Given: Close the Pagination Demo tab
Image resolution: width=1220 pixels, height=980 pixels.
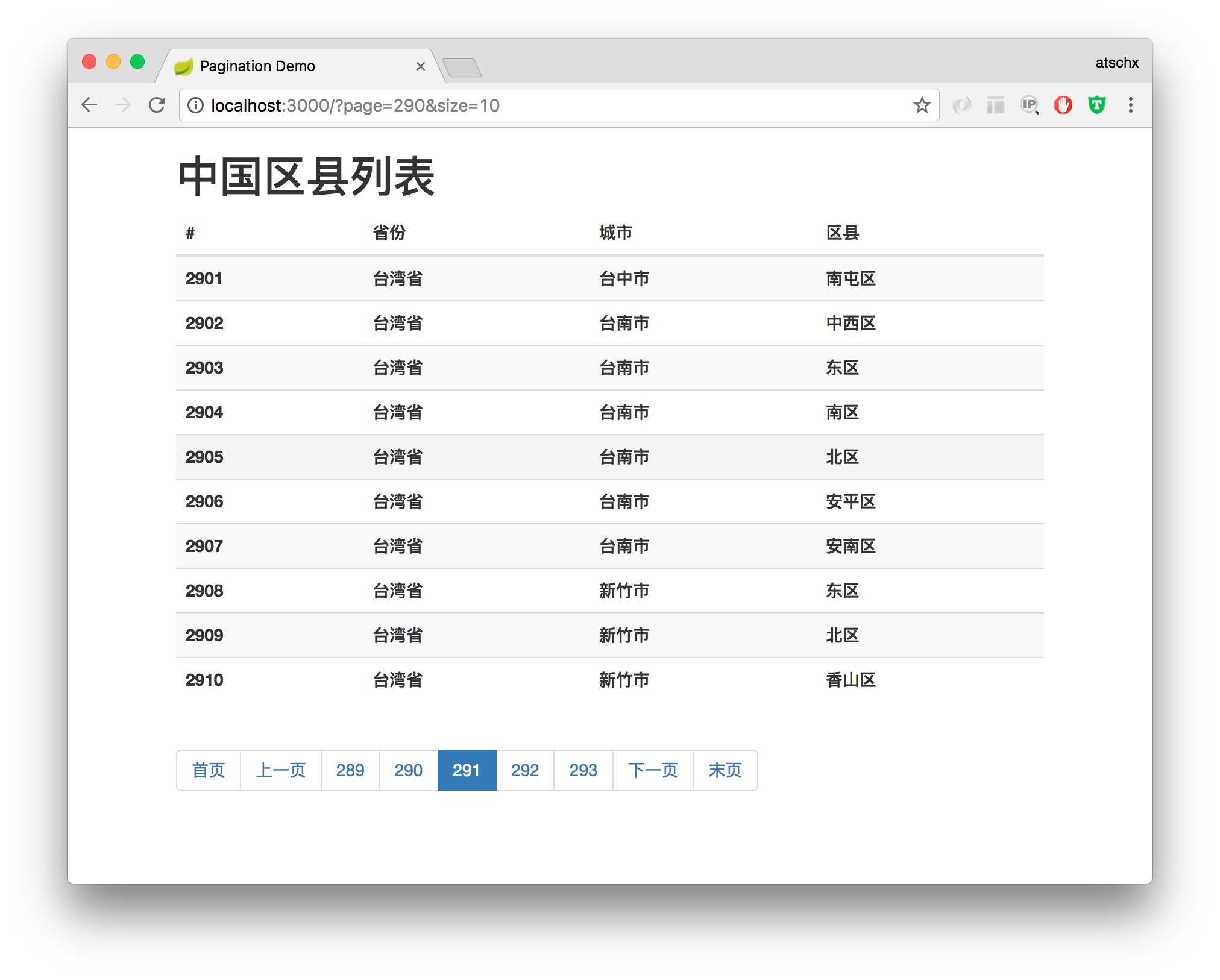Looking at the screenshot, I should pyautogui.click(x=421, y=66).
